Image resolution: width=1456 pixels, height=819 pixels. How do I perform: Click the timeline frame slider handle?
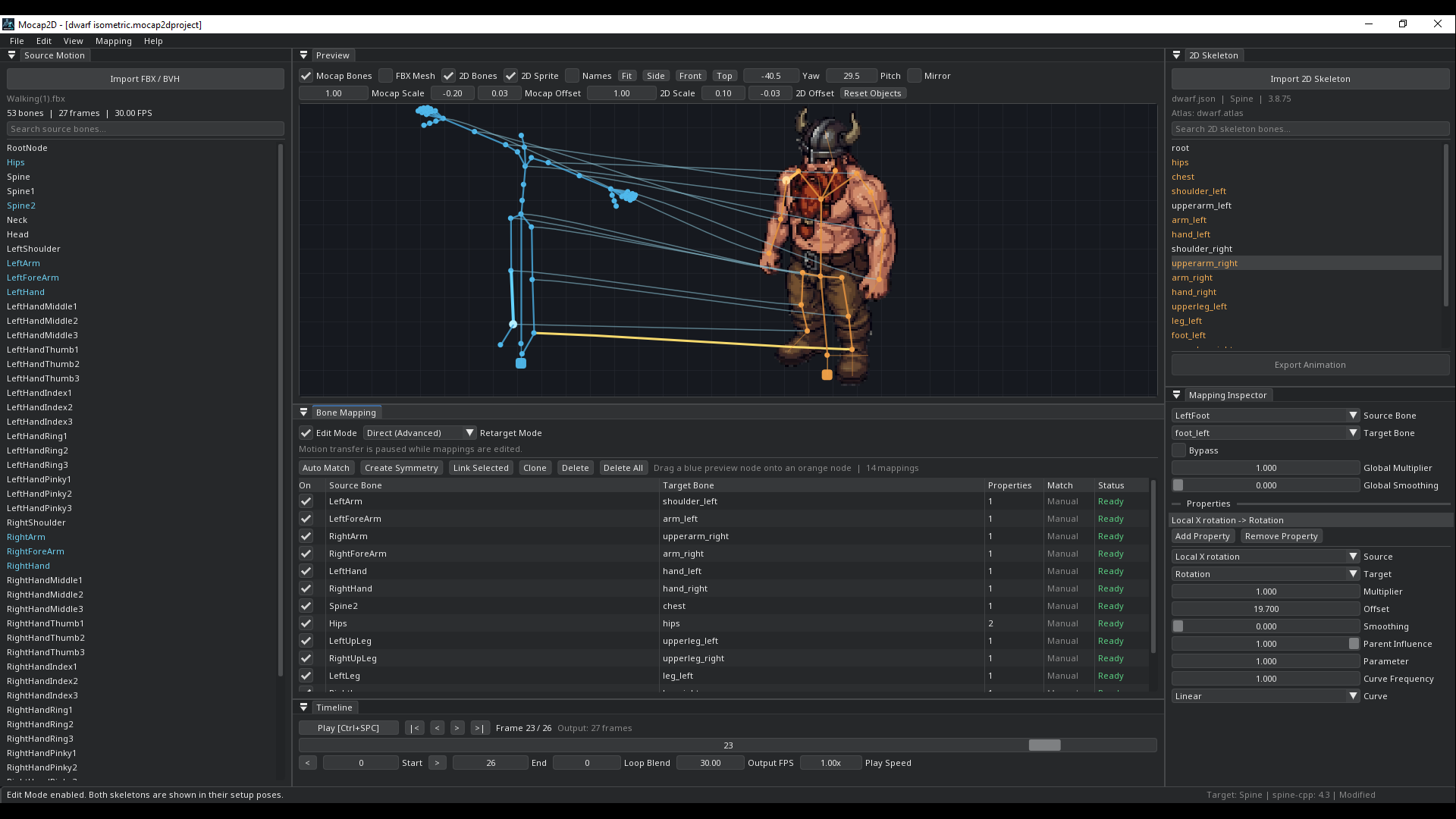click(x=1044, y=745)
